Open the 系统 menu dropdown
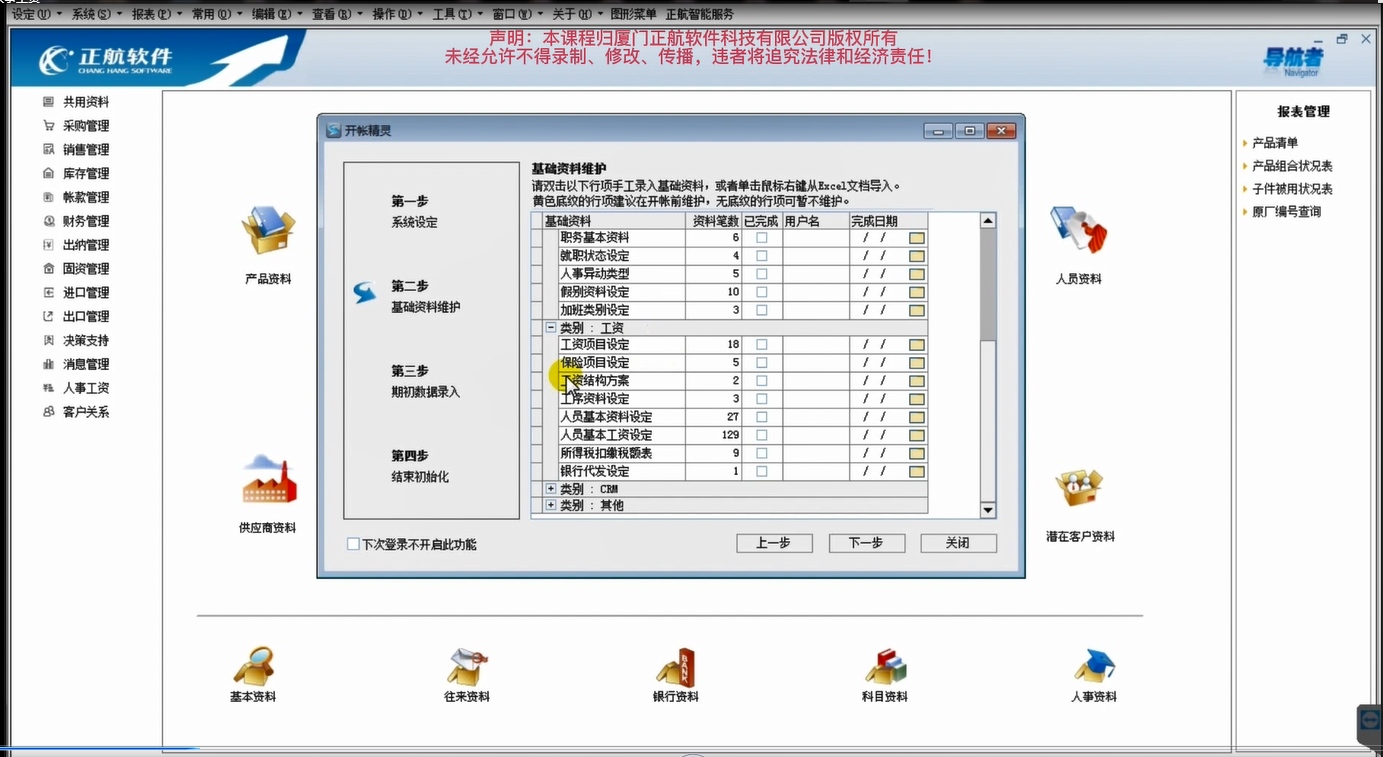 96,14
